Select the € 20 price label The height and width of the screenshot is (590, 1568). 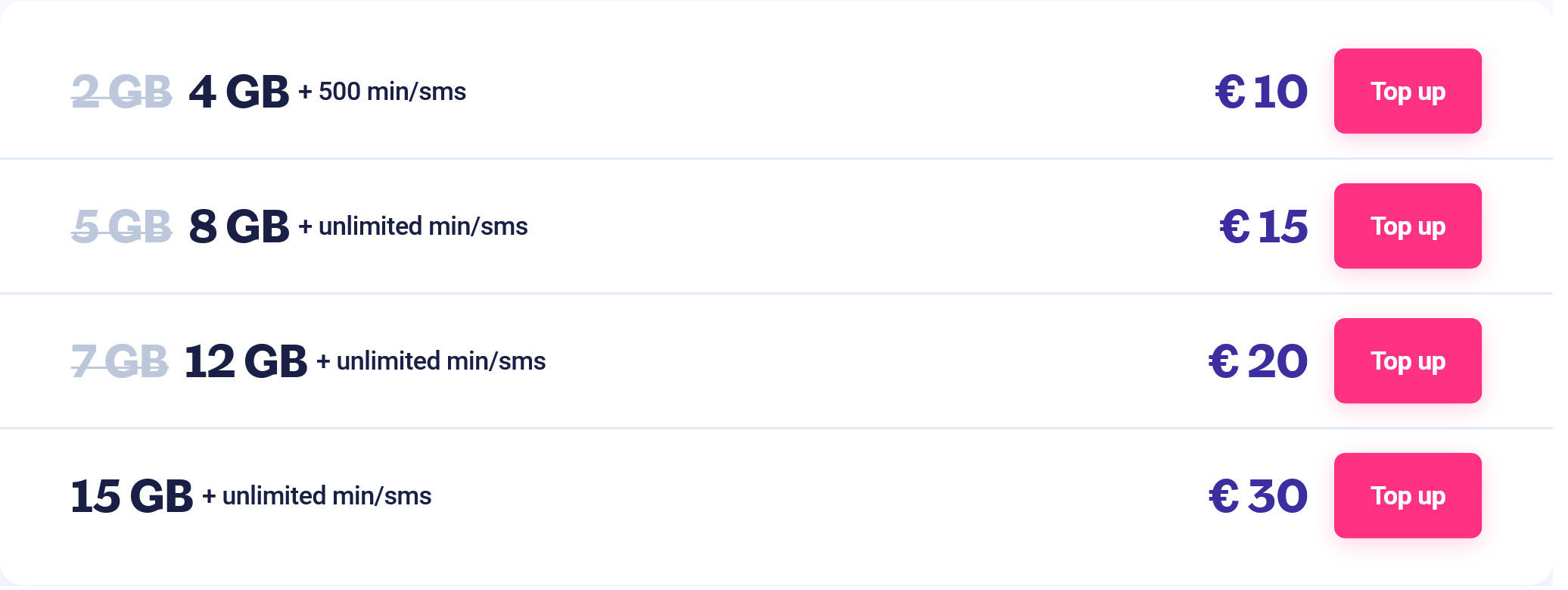pyautogui.click(x=1258, y=361)
